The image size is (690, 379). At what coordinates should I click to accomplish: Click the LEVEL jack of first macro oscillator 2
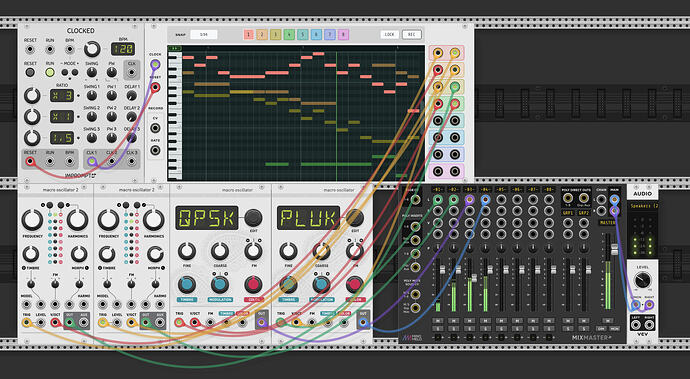[40, 323]
